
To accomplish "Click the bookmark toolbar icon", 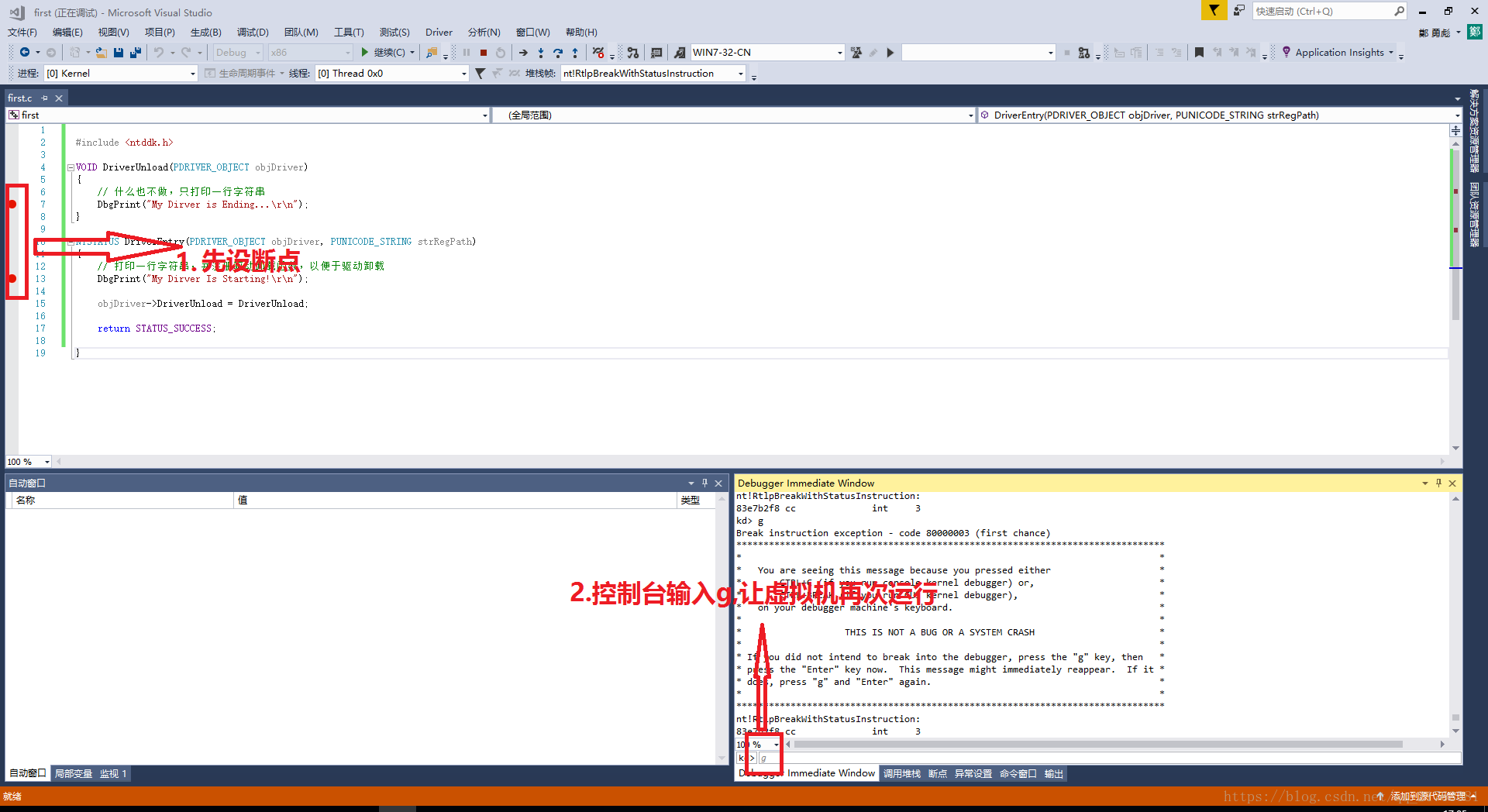I will [x=1199, y=53].
